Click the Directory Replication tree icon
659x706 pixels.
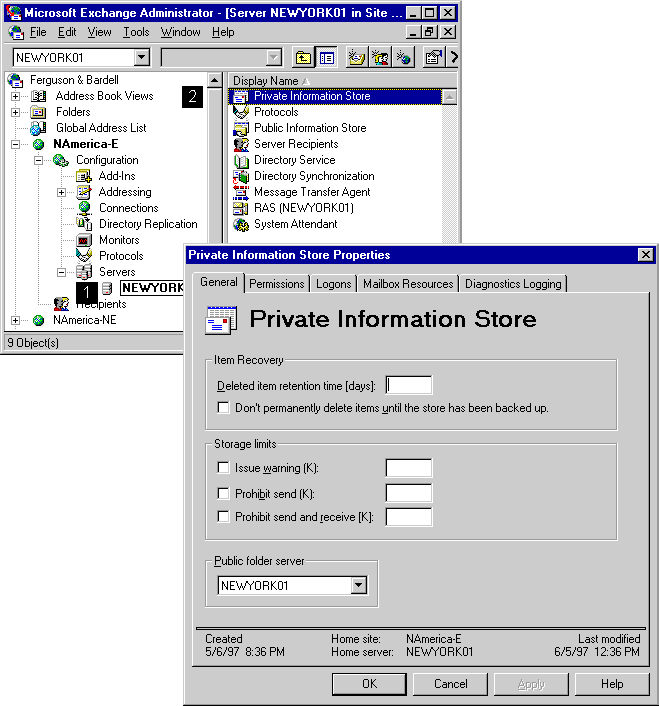(84, 224)
